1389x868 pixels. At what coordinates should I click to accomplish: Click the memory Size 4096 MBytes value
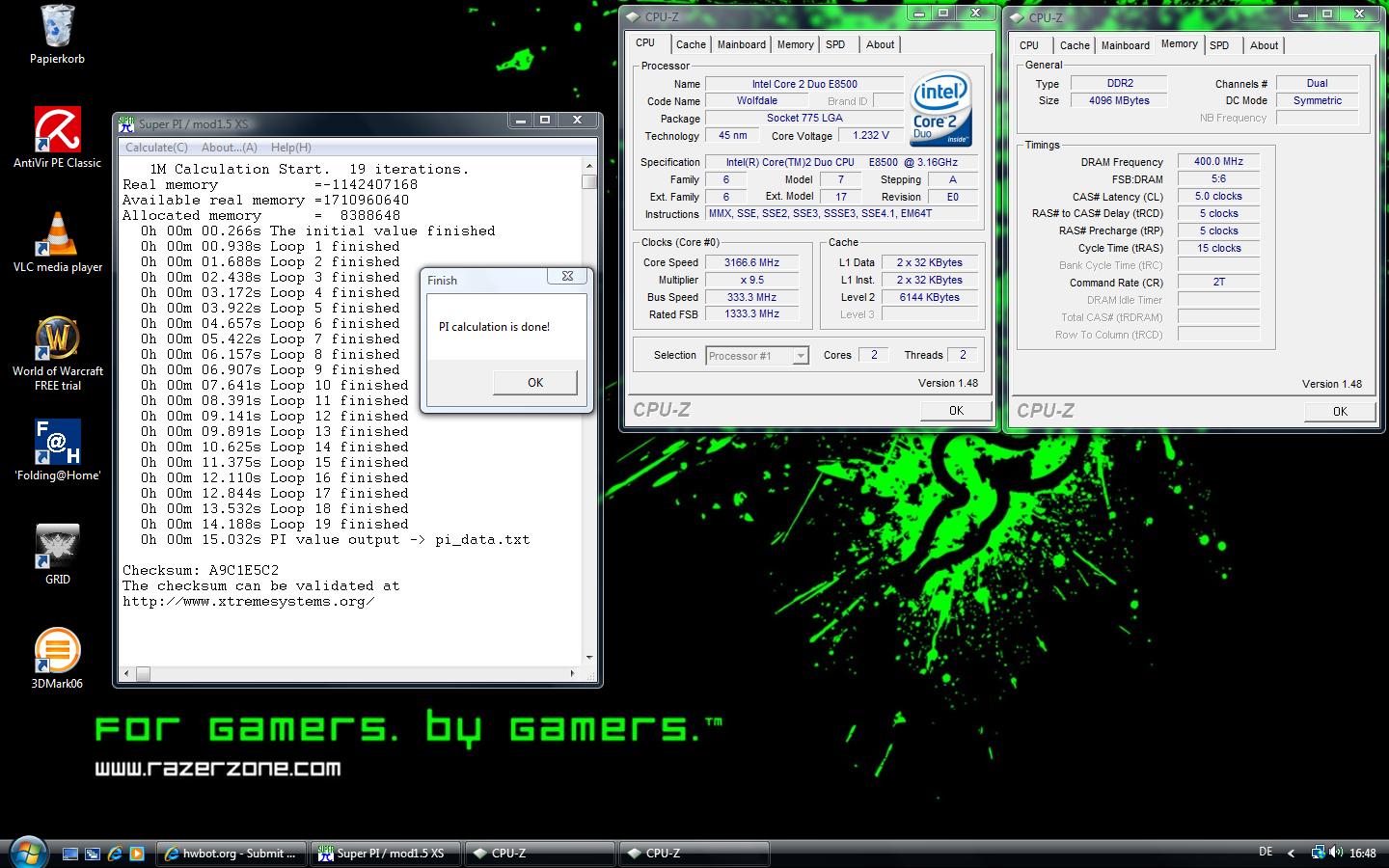[1119, 100]
